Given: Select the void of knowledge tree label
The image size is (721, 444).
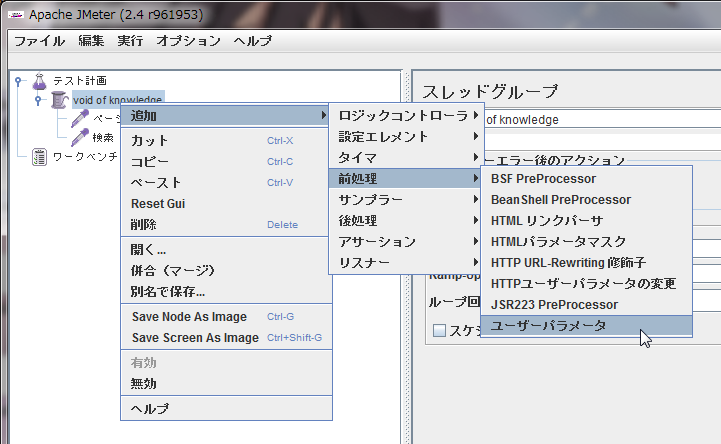Looking at the screenshot, I should [118, 99].
